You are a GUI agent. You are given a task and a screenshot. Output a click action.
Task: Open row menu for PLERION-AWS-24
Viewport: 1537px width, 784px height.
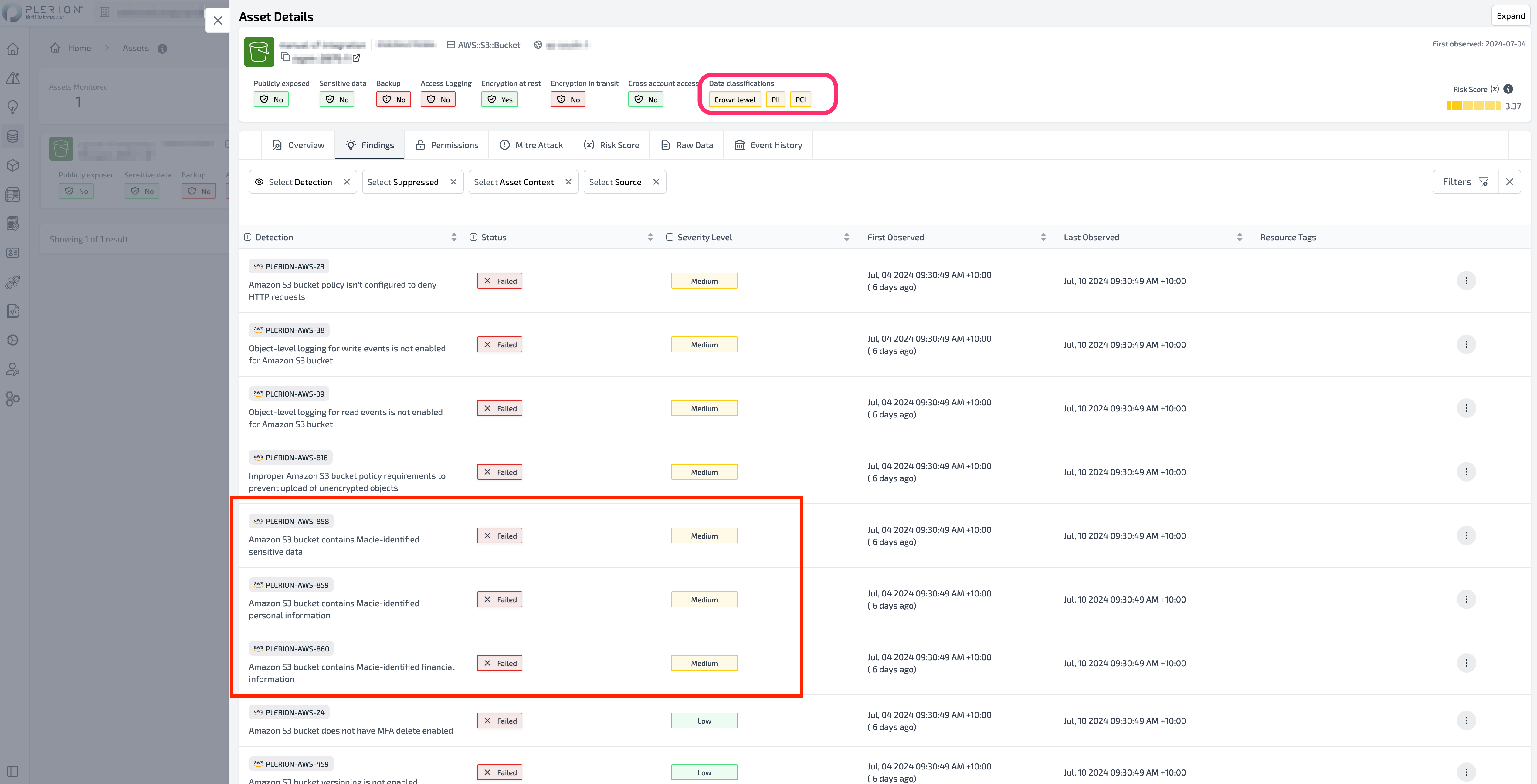[x=1467, y=721]
